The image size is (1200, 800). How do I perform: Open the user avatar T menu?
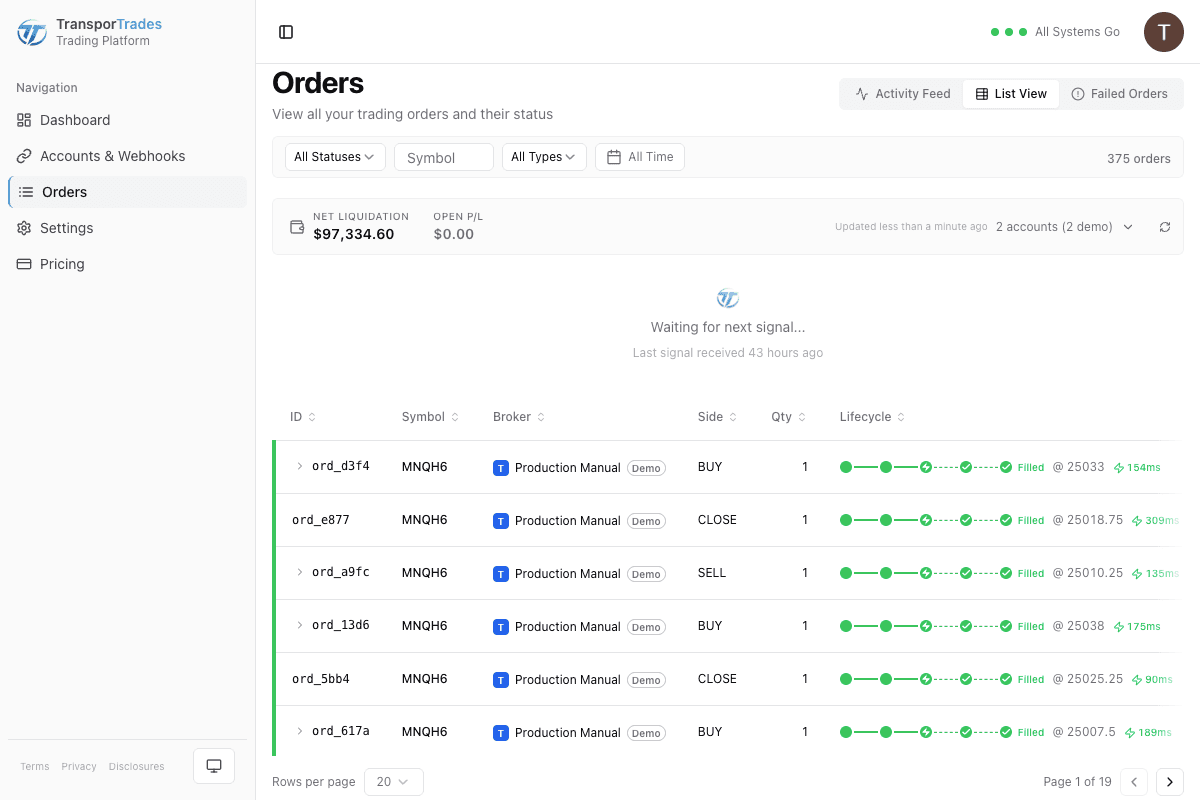(1164, 32)
